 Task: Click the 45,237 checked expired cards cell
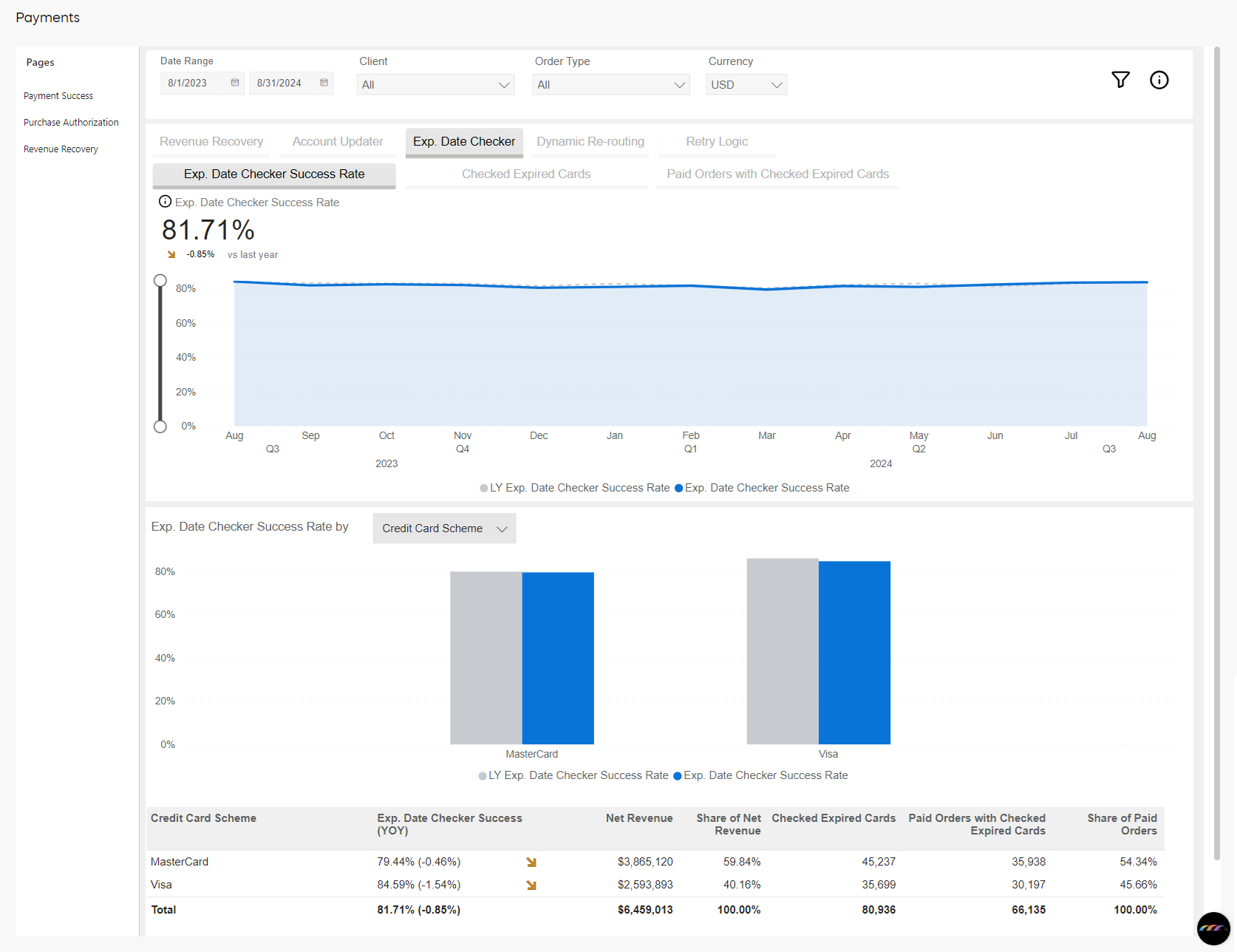(x=879, y=862)
